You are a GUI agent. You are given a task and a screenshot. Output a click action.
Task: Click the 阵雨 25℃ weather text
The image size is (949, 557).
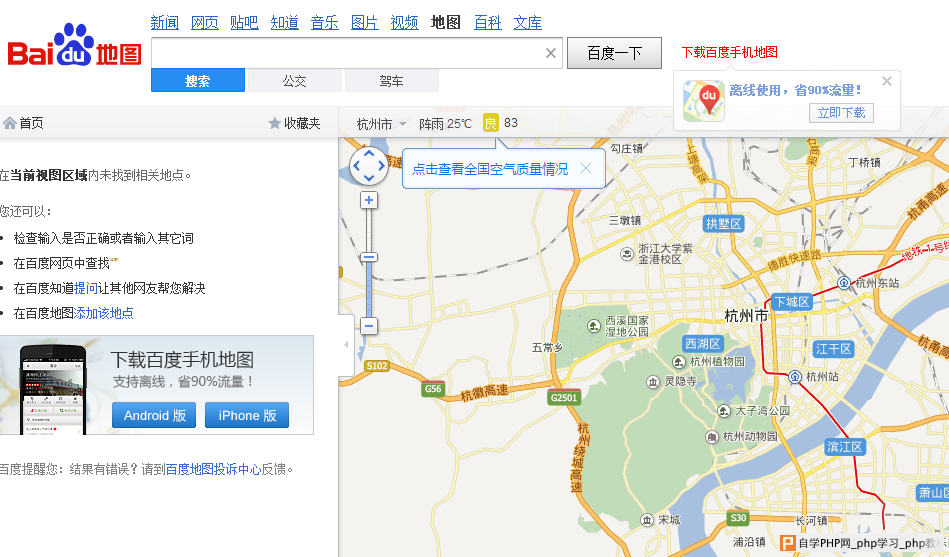coord(445,124)
